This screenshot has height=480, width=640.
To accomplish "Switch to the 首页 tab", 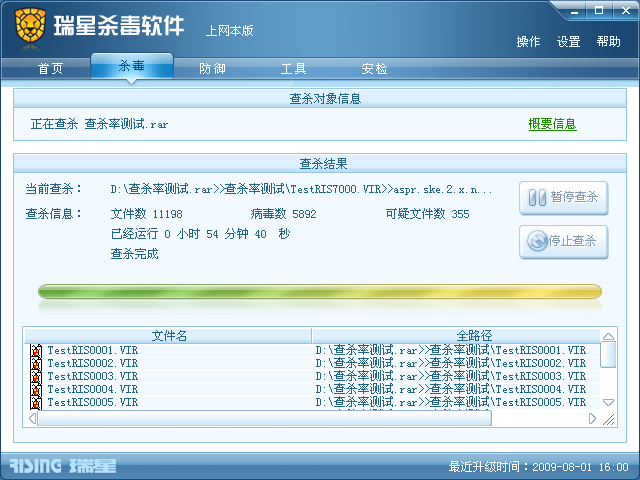I will click(50, 69).
